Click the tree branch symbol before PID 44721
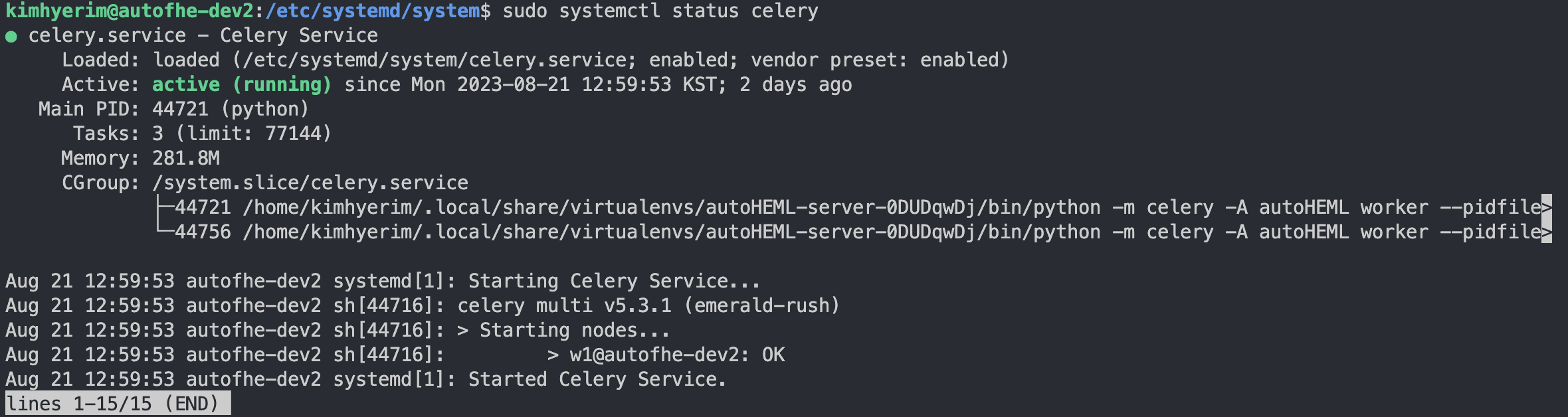Viewport: 1568px width, 417px height. (x=164, y=207)
